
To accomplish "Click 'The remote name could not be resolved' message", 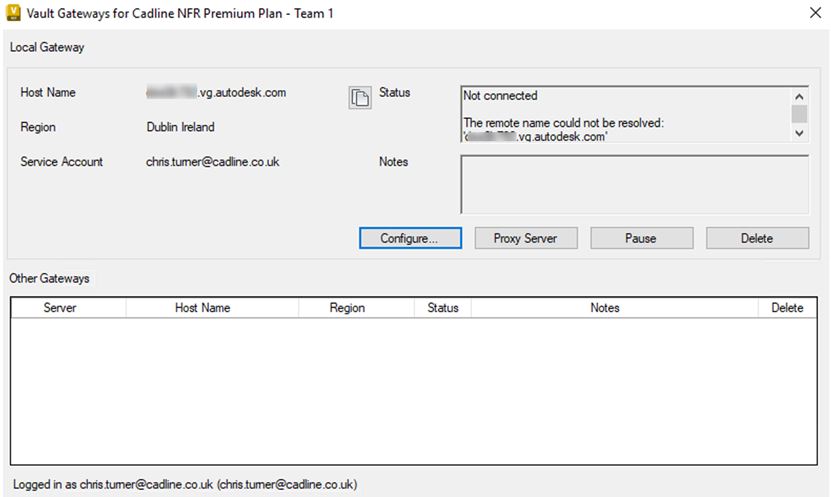I will (564, 123).
